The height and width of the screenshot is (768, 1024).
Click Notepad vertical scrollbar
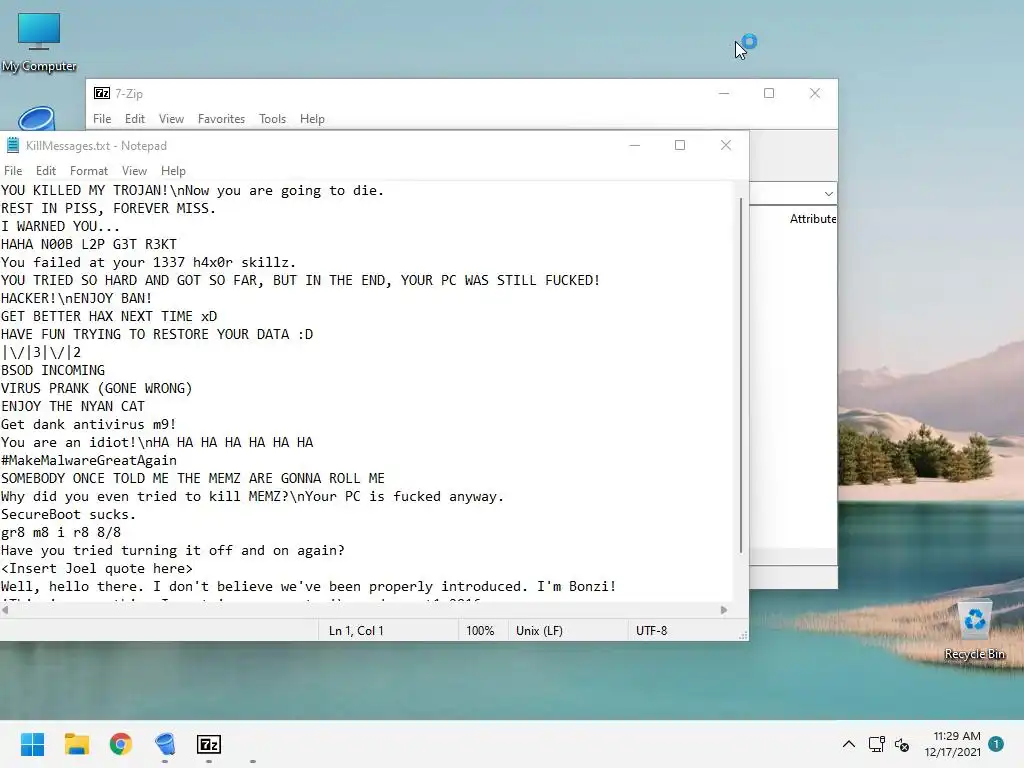coord(741,376)
